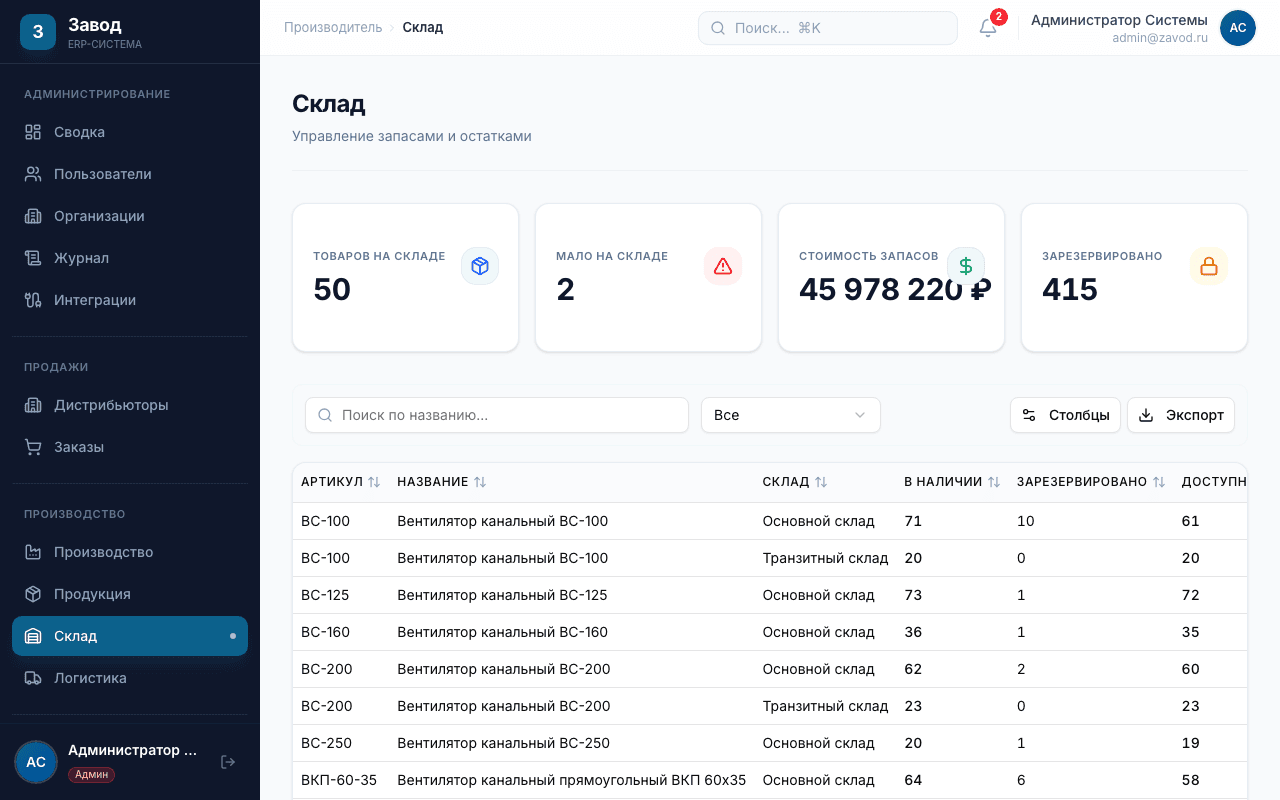Click the Завод logo icon

pos(38,31)
